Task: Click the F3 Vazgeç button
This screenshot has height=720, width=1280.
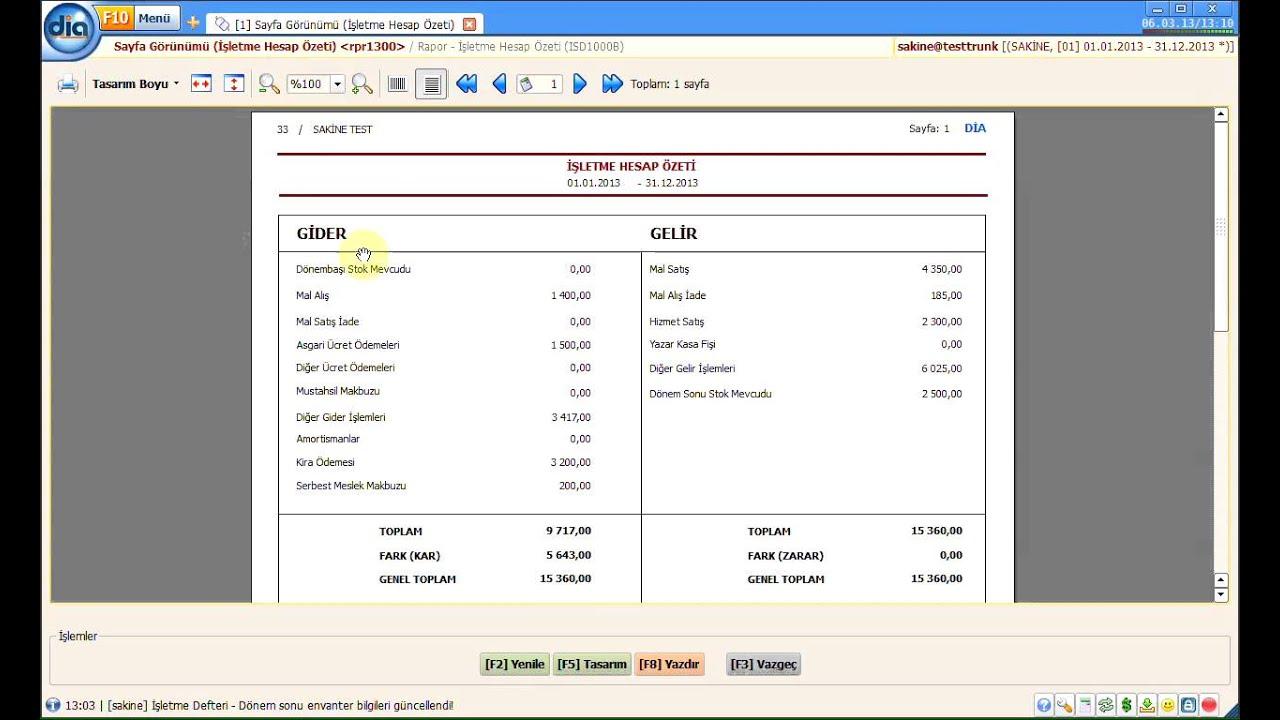Action: click(x=764, y=664)
